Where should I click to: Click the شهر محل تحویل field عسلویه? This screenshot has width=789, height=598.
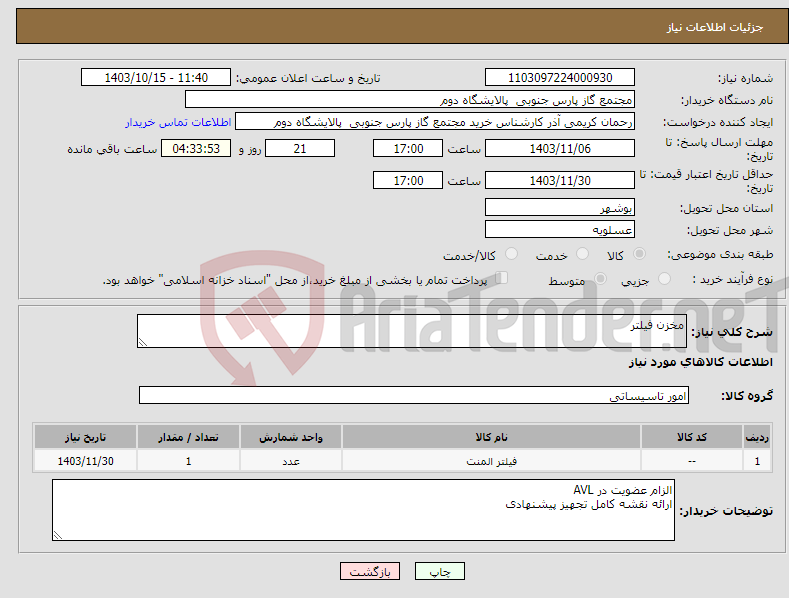[560, 230]
